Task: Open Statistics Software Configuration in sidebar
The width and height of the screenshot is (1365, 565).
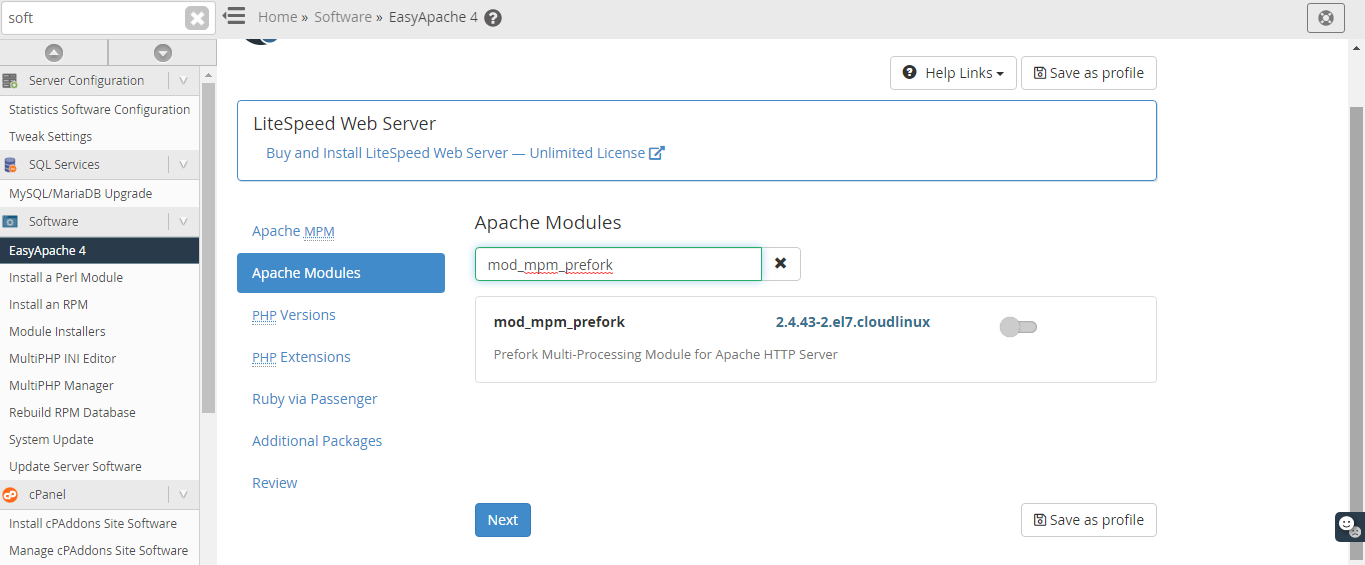Action: tap(99, 110)
